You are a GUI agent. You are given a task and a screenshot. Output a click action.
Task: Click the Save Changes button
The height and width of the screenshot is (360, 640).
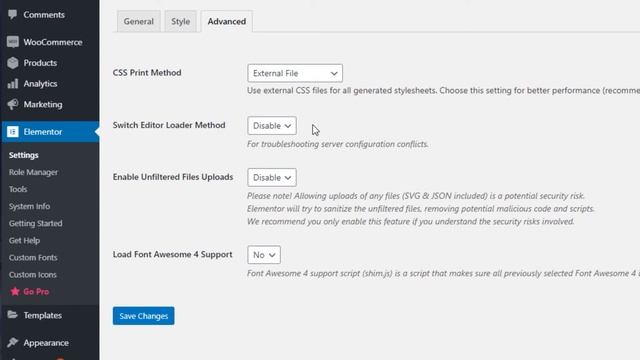point(144,316)
